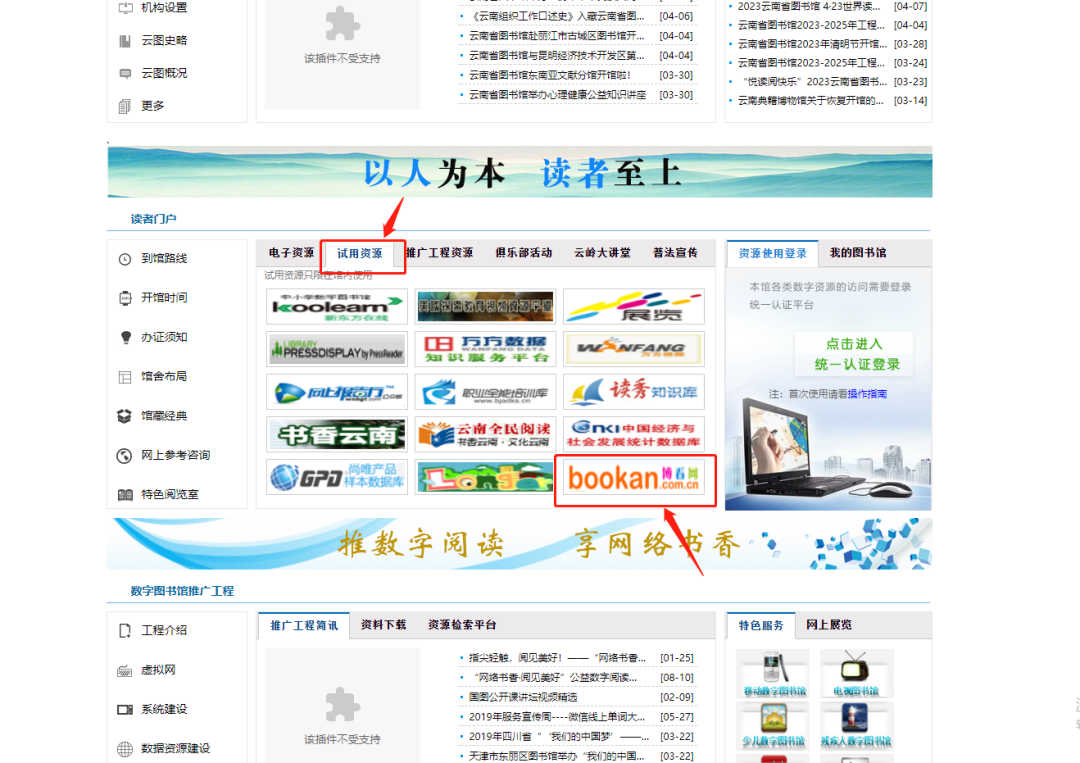Open the 云岭大讲堂 tab
The height and width of the screenshot is (763, 1080).
(602, 253)
